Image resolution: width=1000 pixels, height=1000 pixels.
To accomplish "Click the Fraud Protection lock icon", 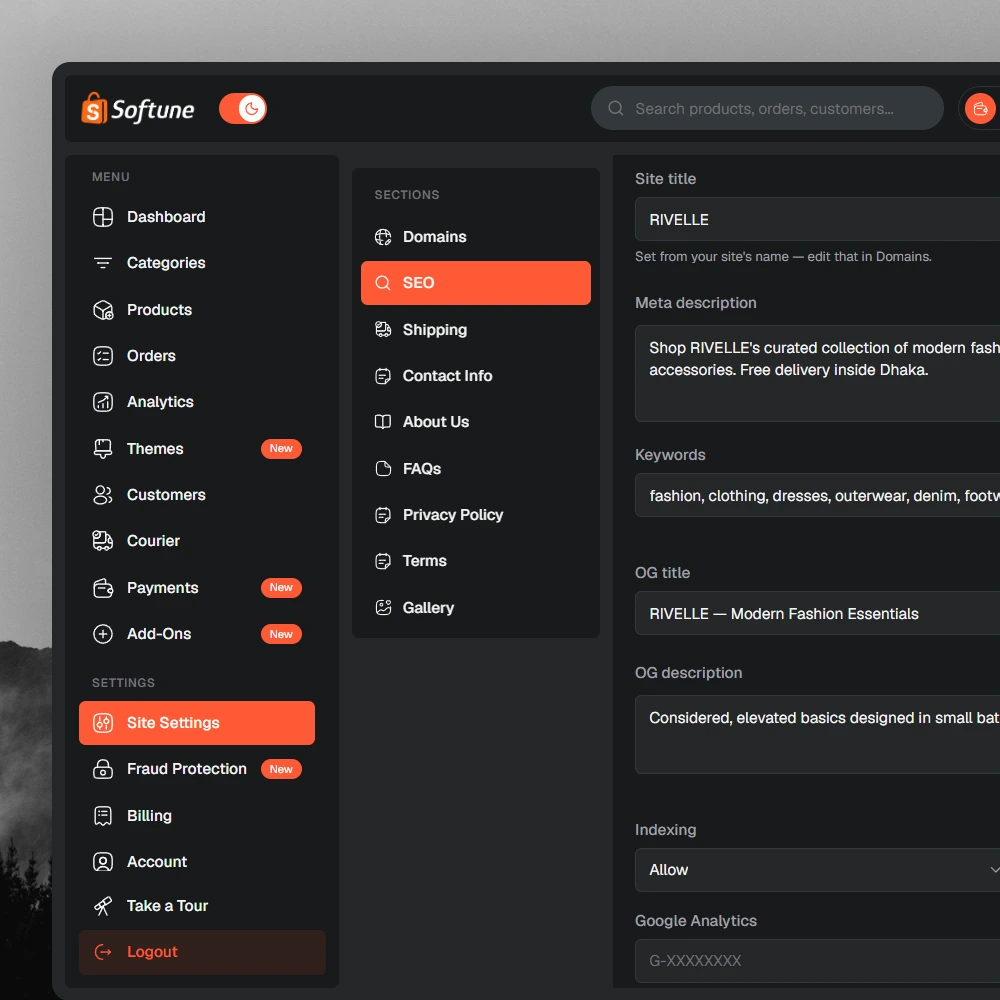I will (x=103, y=769).
